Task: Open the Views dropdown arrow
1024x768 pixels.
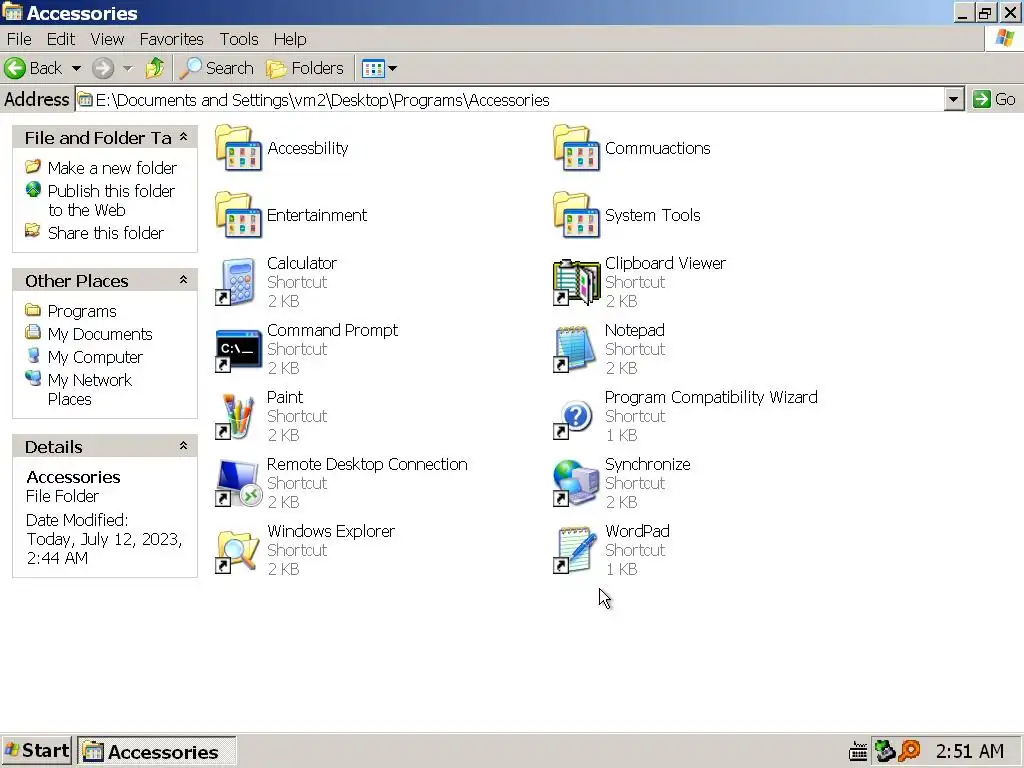Action: pyautogui.click(x=392, y=68)
